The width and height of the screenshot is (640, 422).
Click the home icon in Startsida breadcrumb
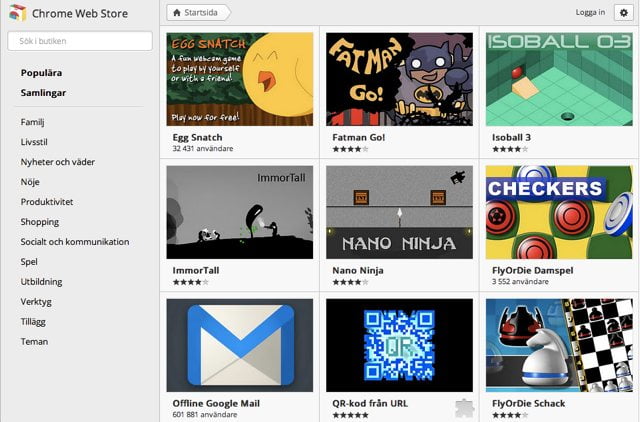177,13
